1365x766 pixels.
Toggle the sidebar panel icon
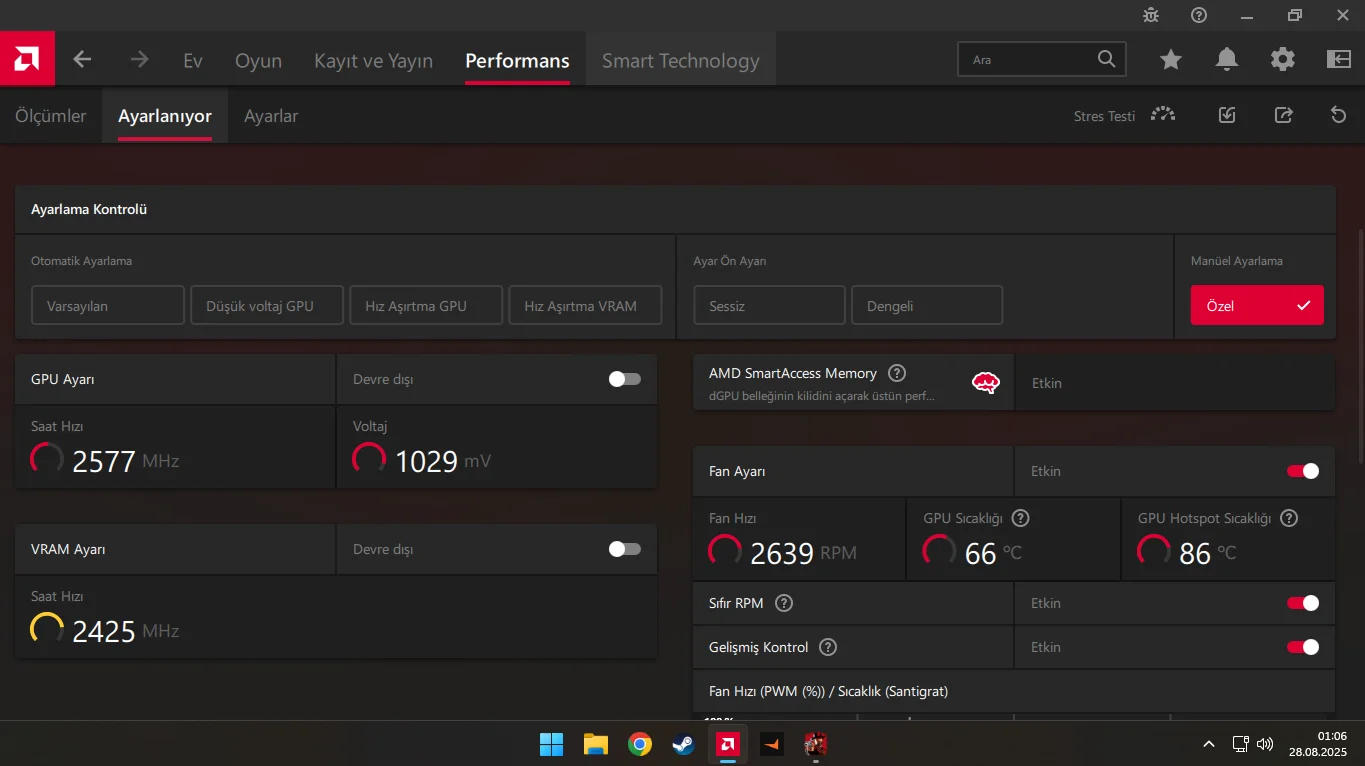pos(1339,60)
